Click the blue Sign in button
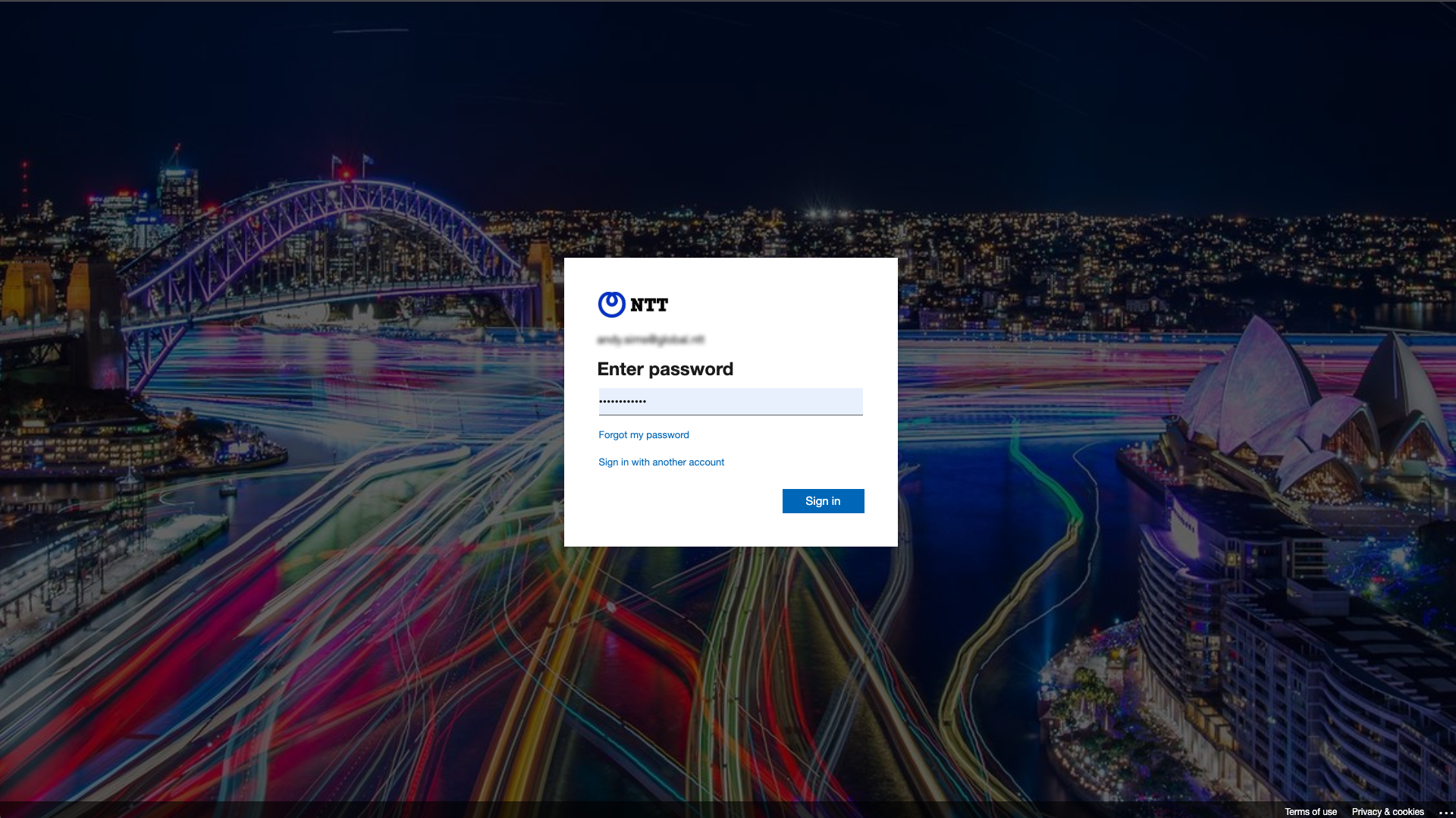The image size is (1456, 818). (x=823, y=501)
